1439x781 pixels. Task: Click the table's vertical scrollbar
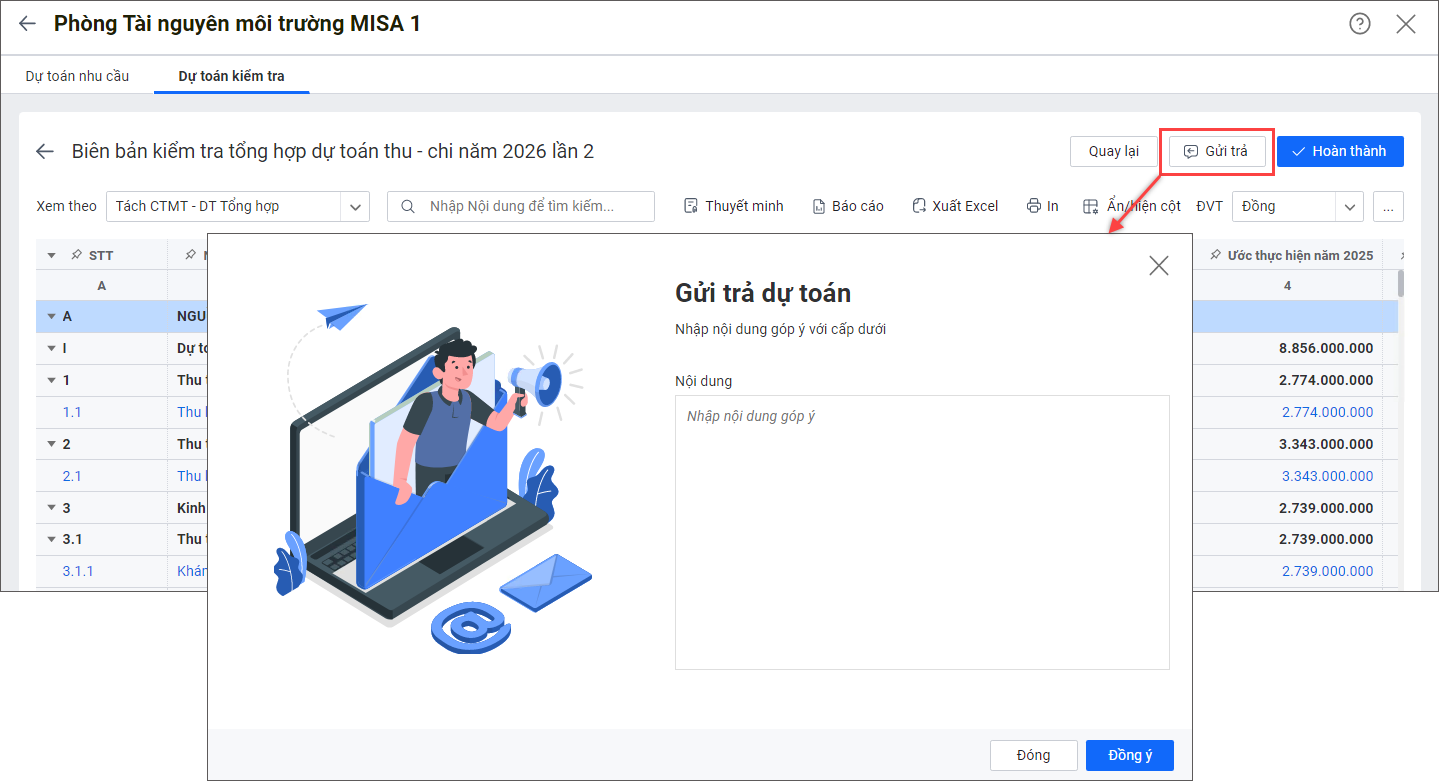click(1402, 284)
